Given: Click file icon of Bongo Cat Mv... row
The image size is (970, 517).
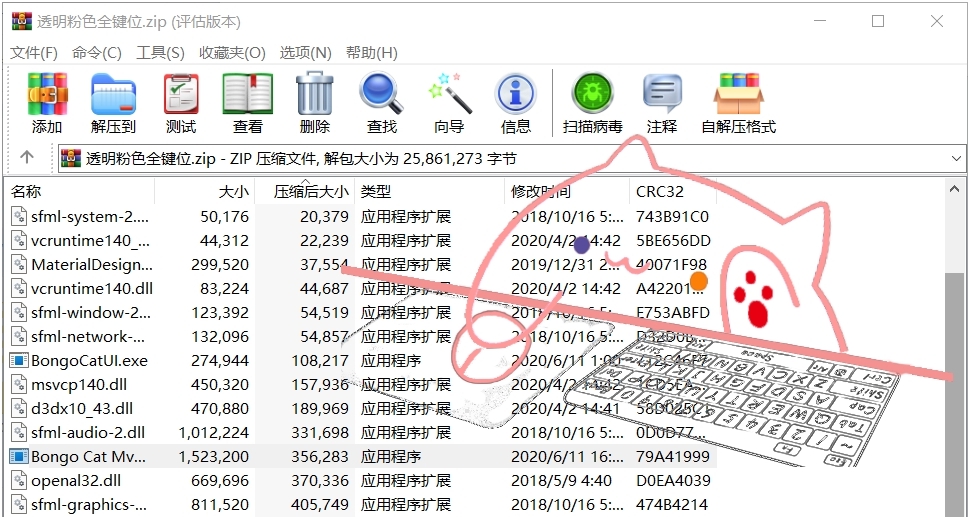Looking at the screenshot, I should point(20,456).
